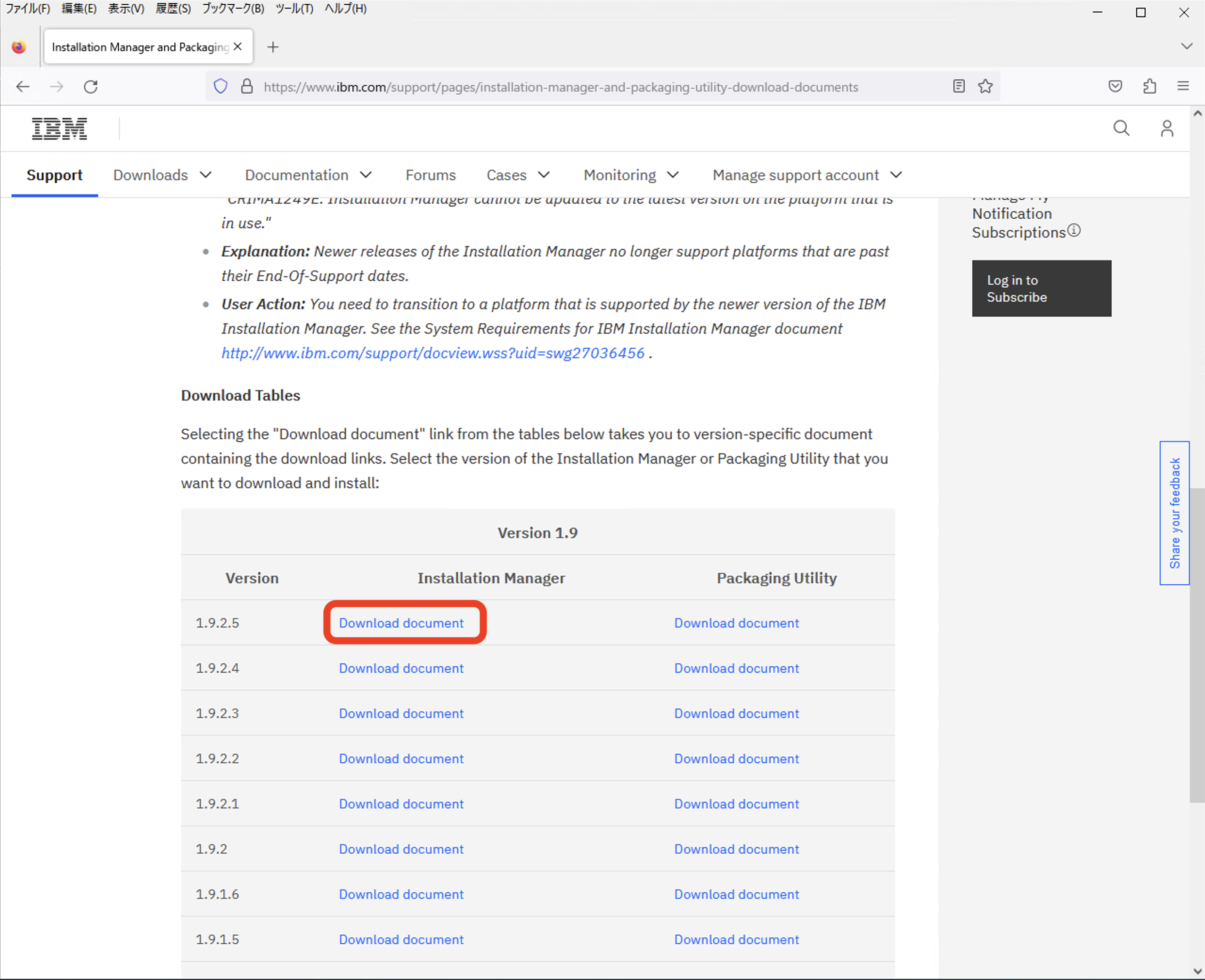
Task: Download document for version 1.9.2.5 Installation Manager
Action: point(401,623)
